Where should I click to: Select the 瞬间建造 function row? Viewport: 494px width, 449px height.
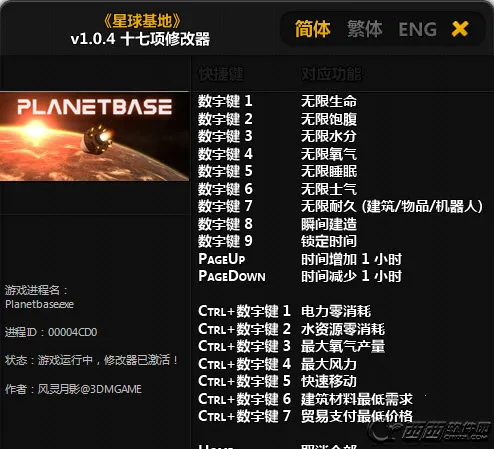tap(329, 224)
